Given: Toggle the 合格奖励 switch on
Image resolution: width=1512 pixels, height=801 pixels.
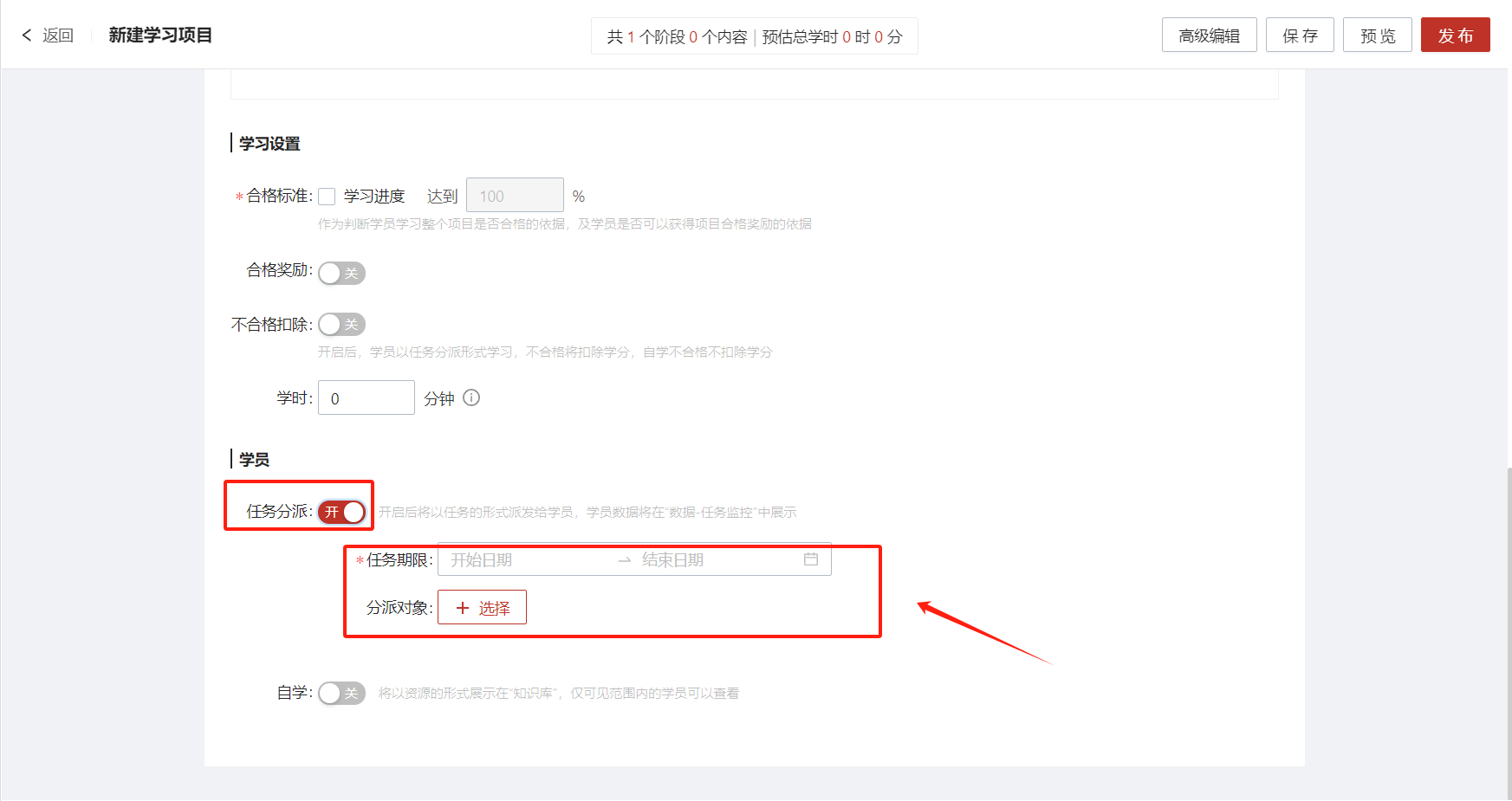Looking at the screenshot, I should [341, 273].
